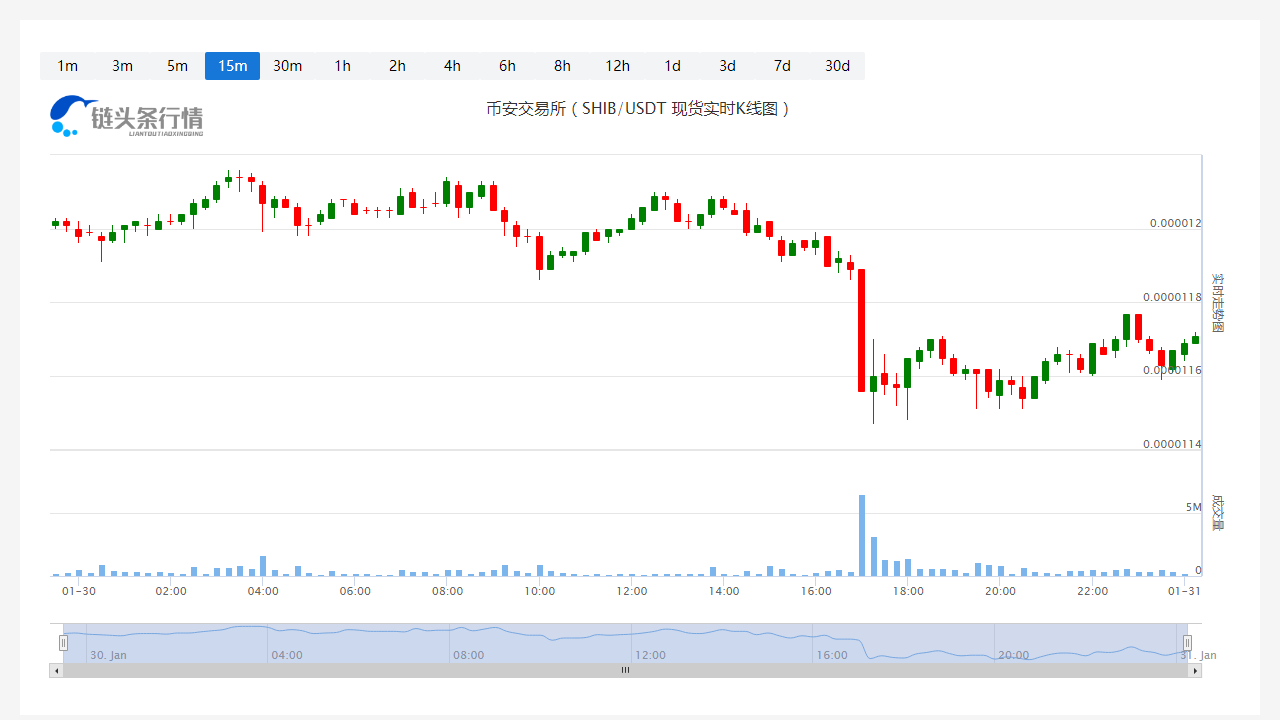This screenshot has height=720, width=1280.
Task: Click the right handle of the range slider
Action: (x=1188, y=642)
